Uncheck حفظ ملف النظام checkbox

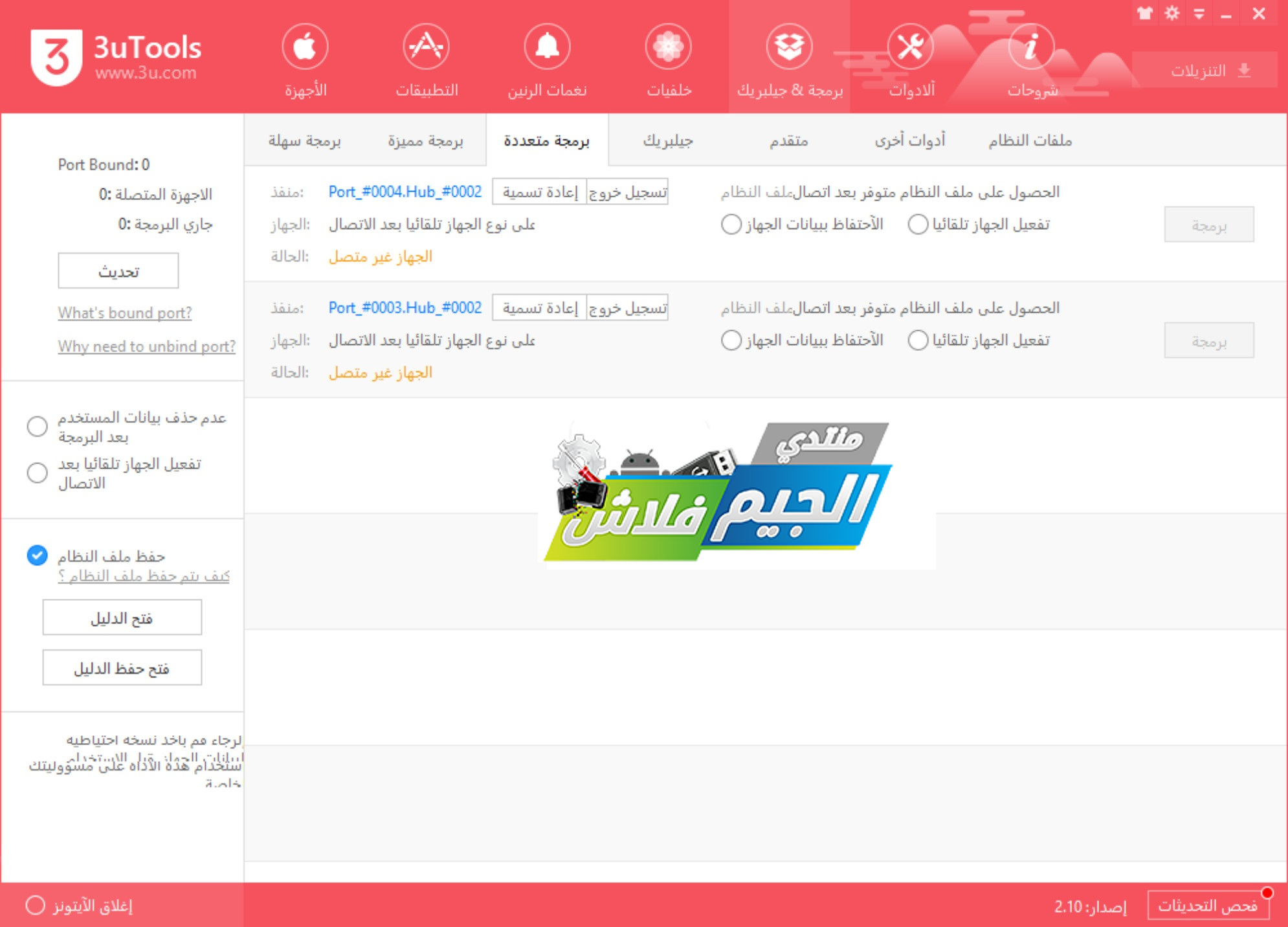(37, 555)
